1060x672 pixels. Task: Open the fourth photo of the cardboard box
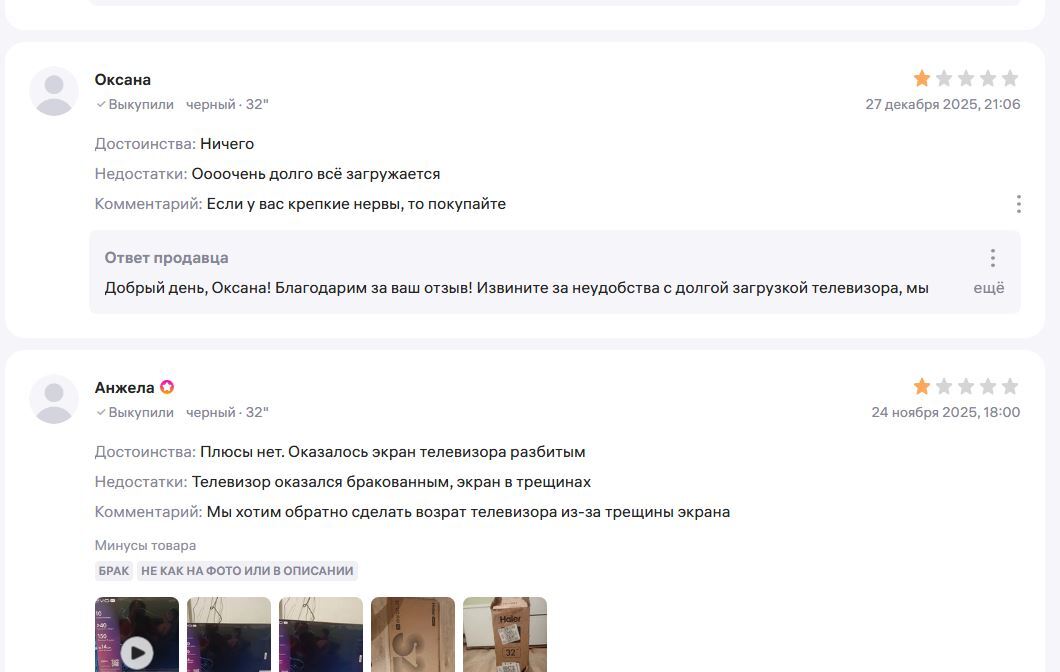[x=412, y=635]
